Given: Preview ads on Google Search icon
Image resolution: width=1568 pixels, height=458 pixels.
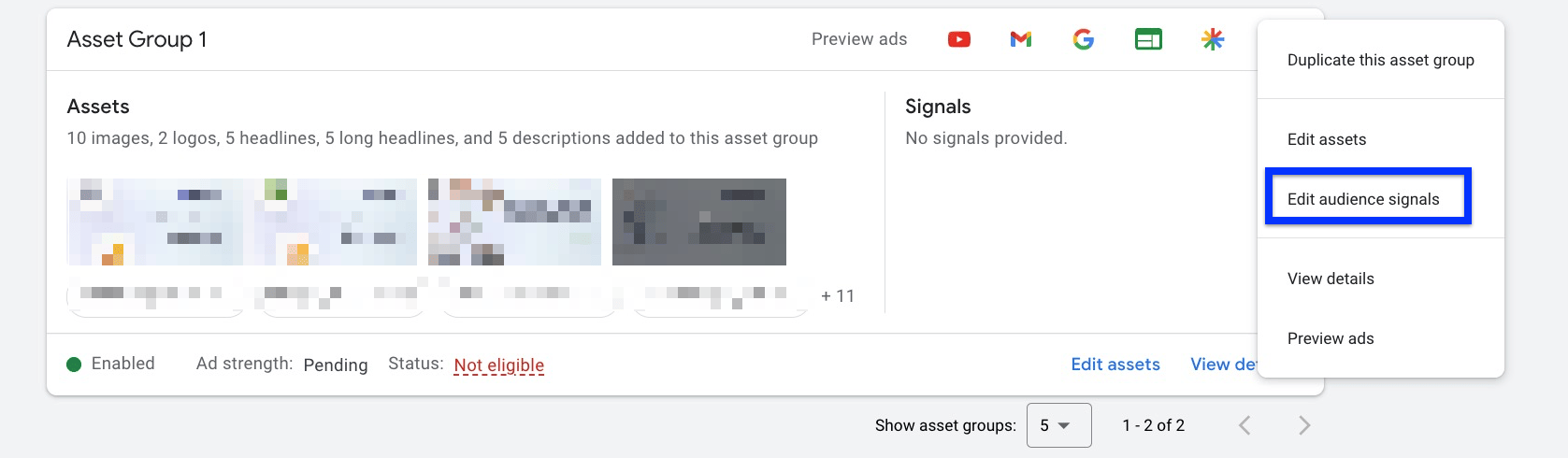Looking at the screenshot, I should click(1084, 39).
